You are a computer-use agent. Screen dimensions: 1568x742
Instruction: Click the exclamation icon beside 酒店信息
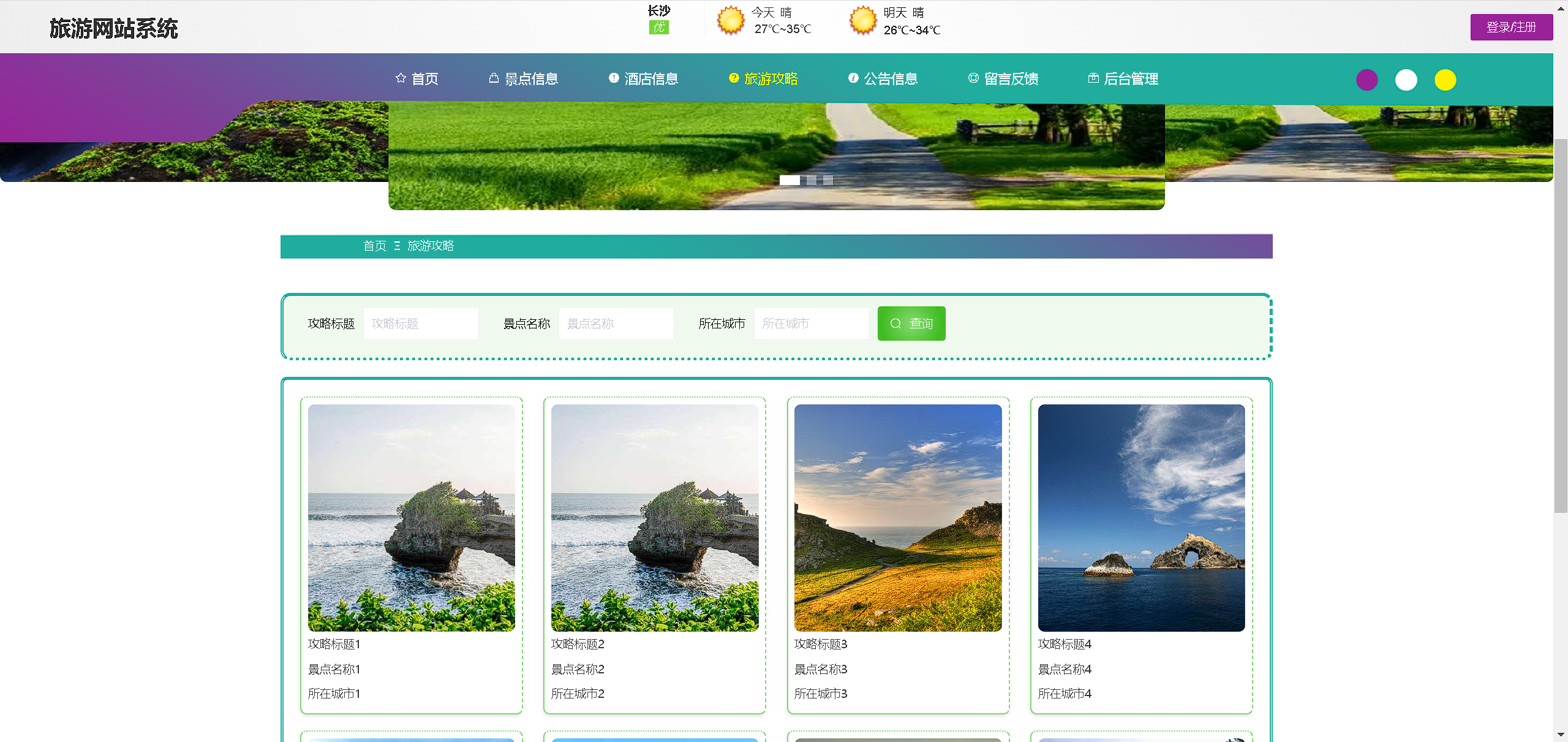coord(614,78)
